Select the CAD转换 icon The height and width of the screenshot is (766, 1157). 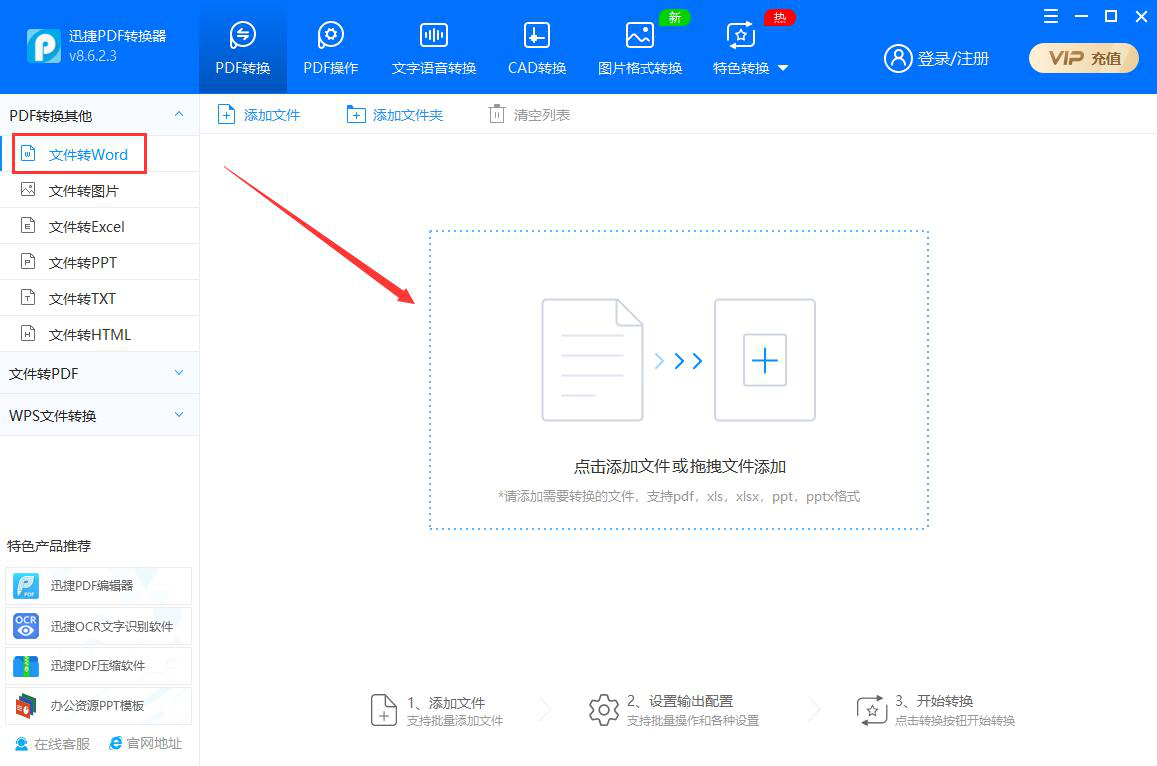536,35
